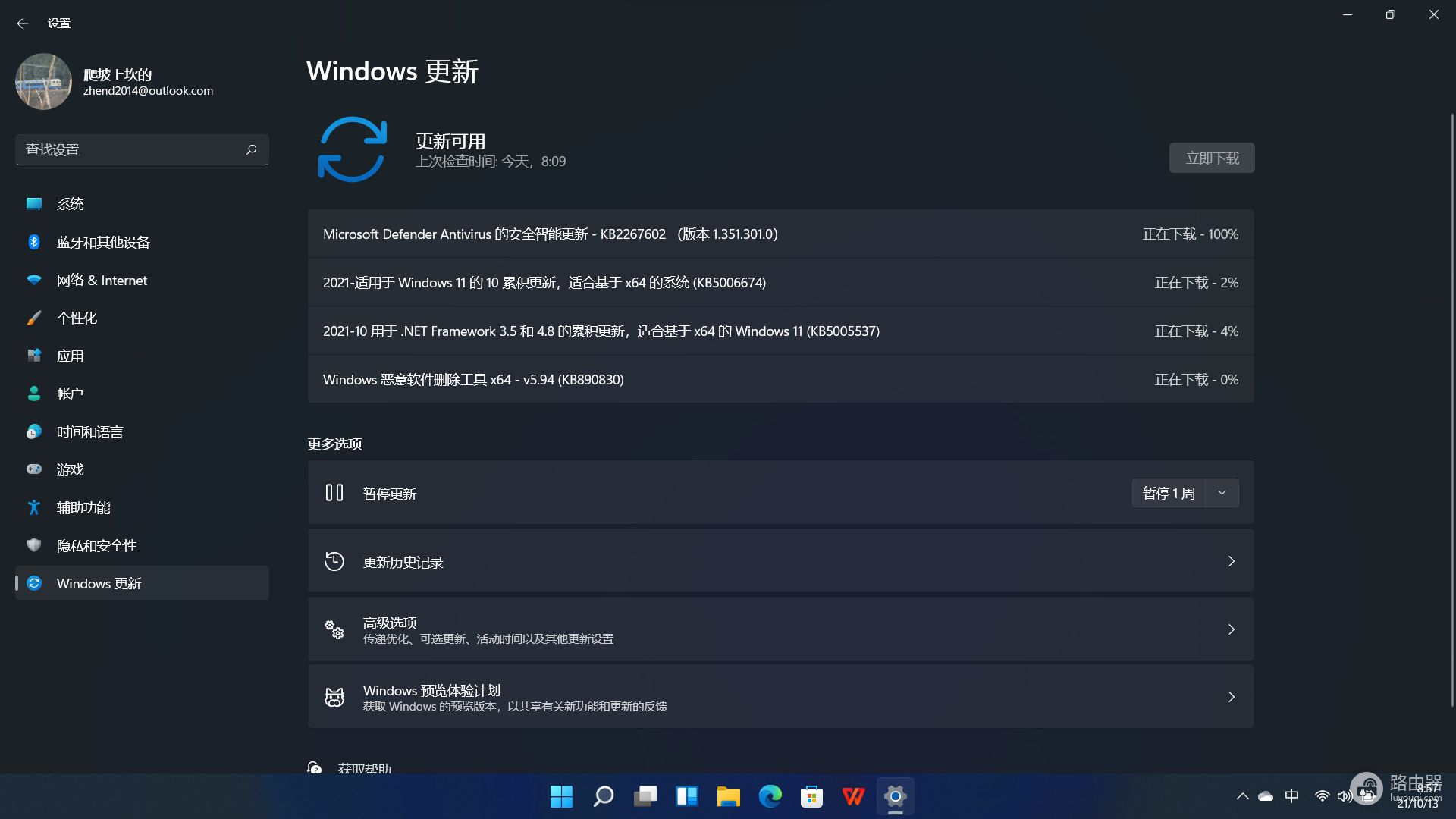Click the history clock icon beside 更新历史记录

pyautogui.click(x=334, y=561)
